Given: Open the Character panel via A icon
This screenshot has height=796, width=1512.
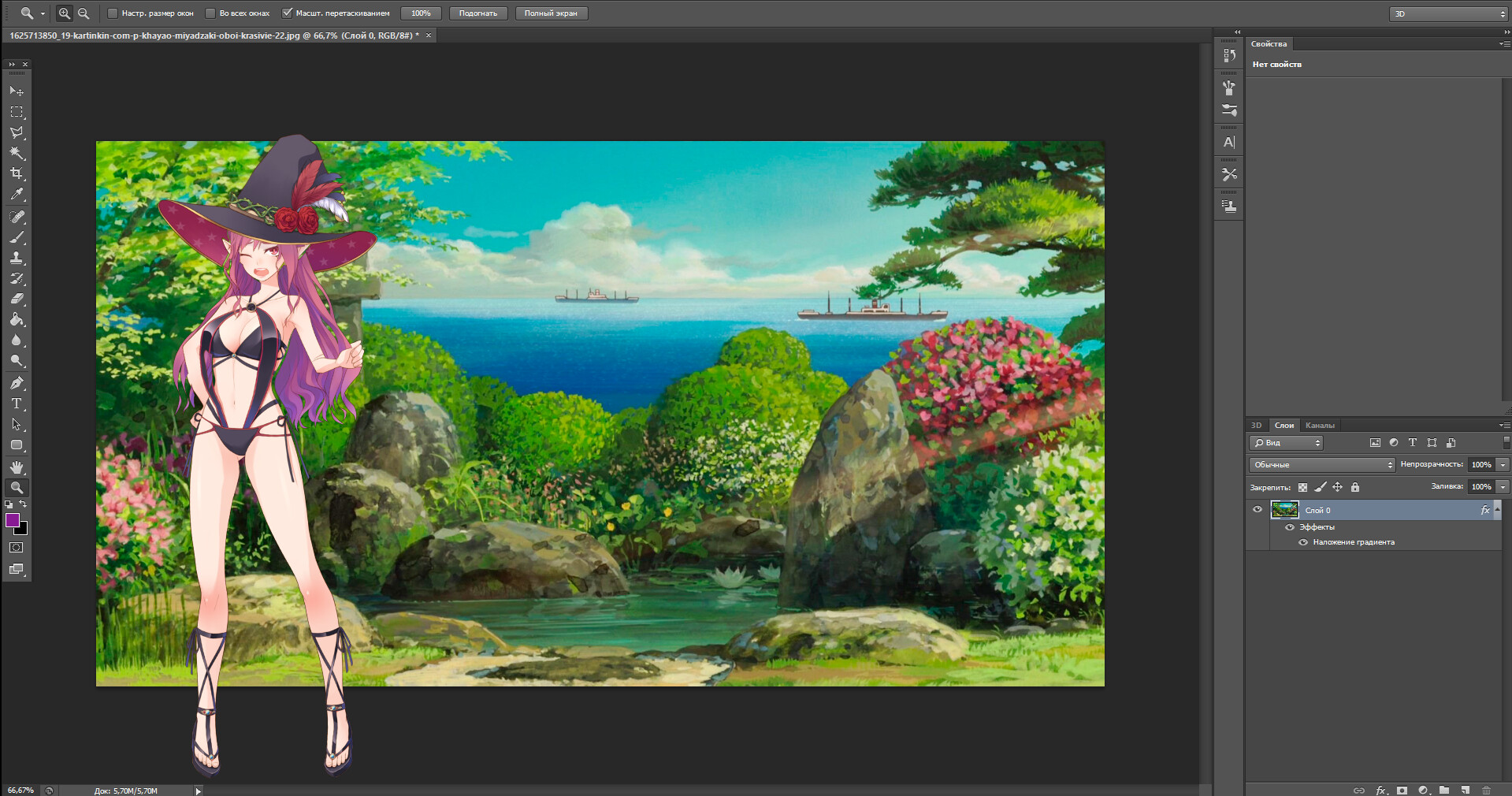Looking at the screenshot, I should click(1228, 142).
